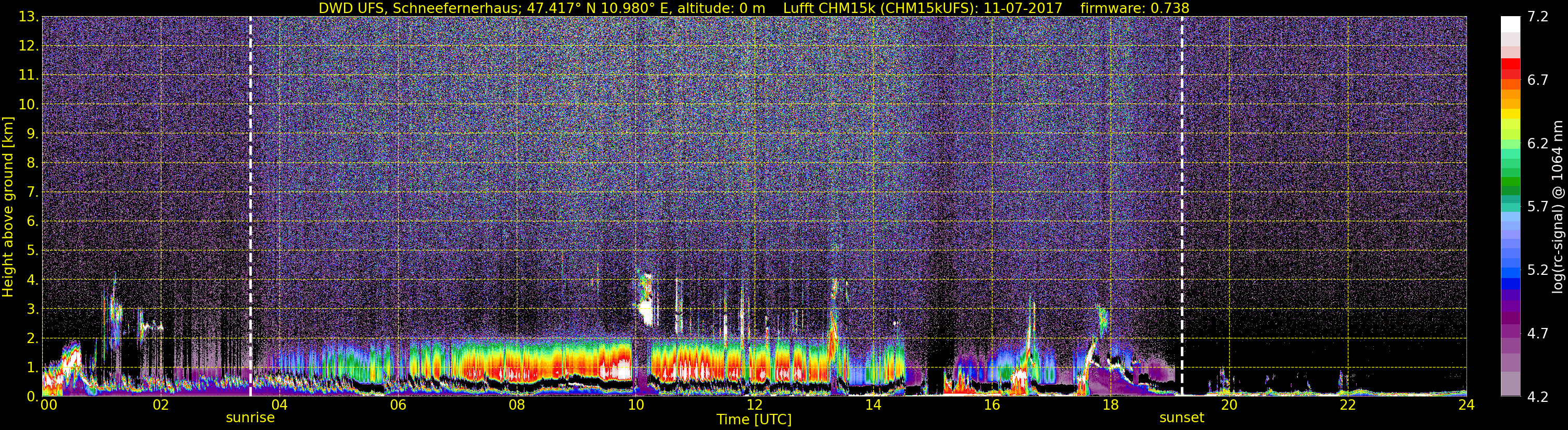The height and width of the screenshot is (430, 1568).
Task: Click the white top segment of the colorbar
Action: (1510, 24)
